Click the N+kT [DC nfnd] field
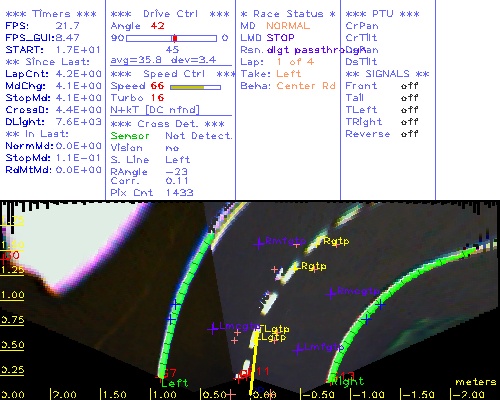 [155, 110]
